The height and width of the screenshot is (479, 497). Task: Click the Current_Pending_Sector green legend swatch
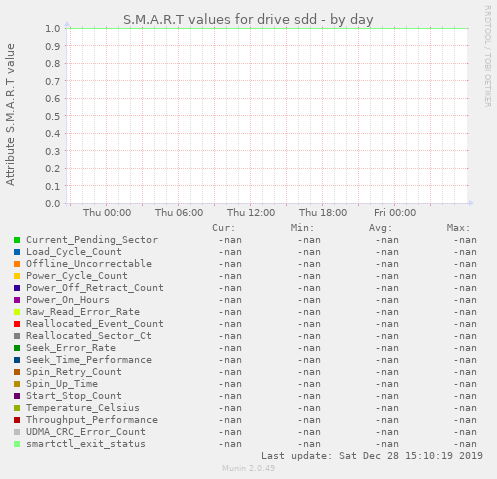[x=17, y=240]
